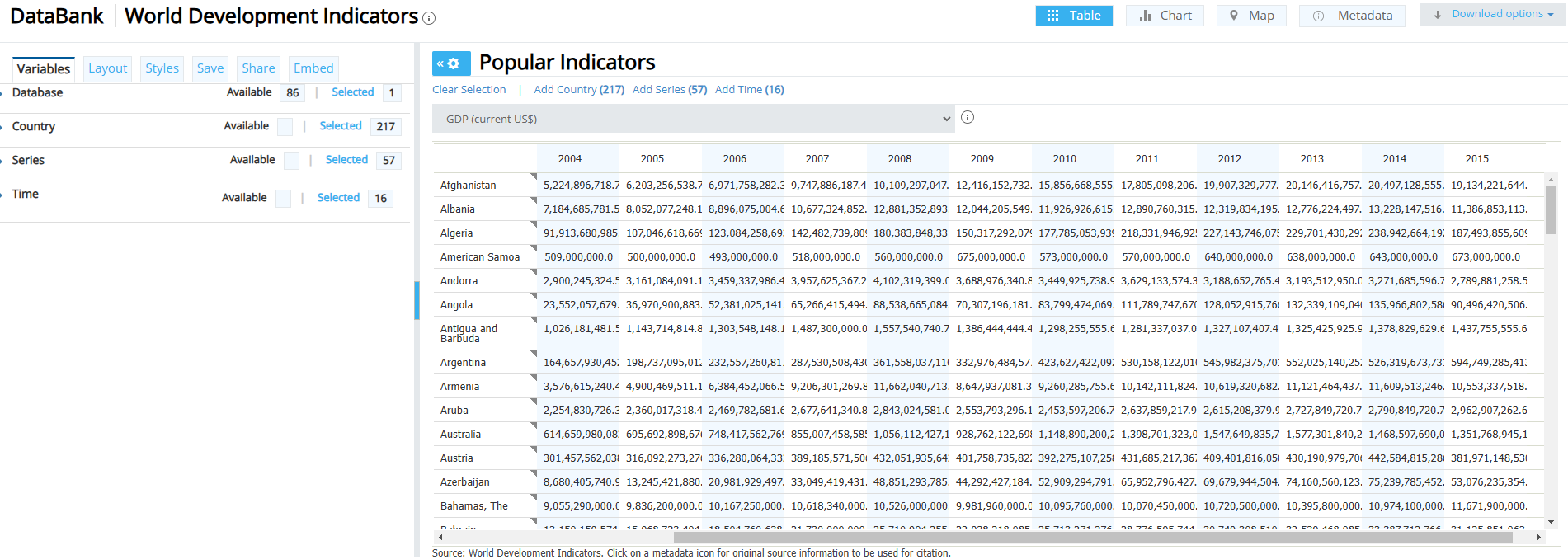Screen dimensions: 1568x559
Task: Expand the Country section
Action: coord(34,126)
